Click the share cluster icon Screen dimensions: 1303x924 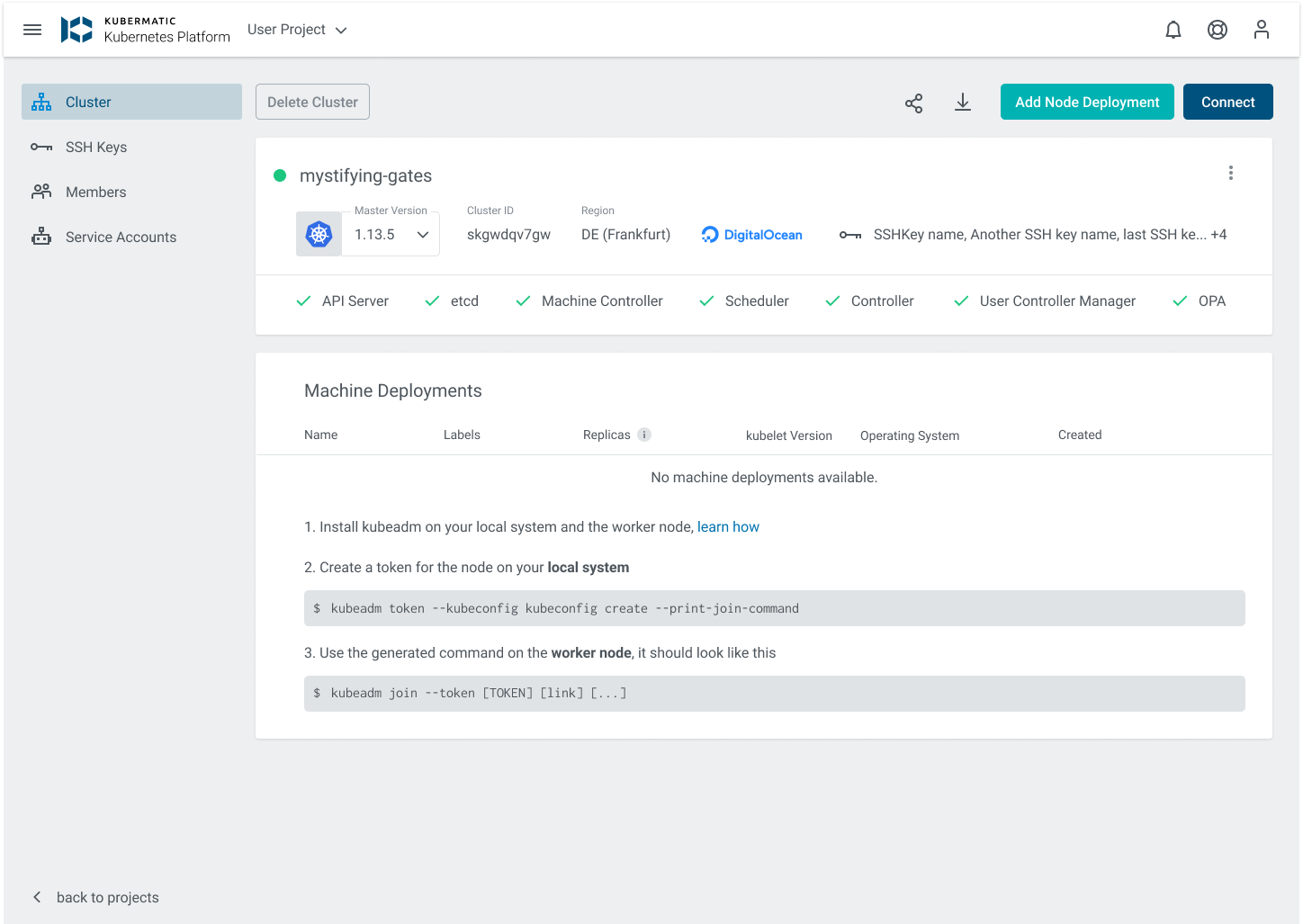point(913,103)
